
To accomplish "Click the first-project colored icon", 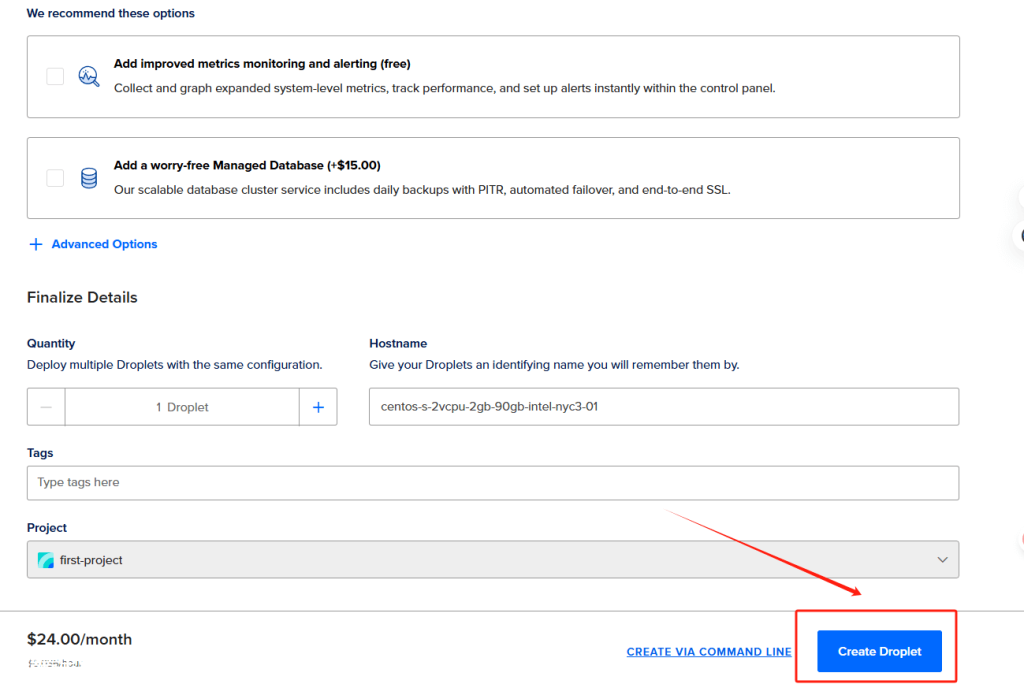I will [46, 560].
